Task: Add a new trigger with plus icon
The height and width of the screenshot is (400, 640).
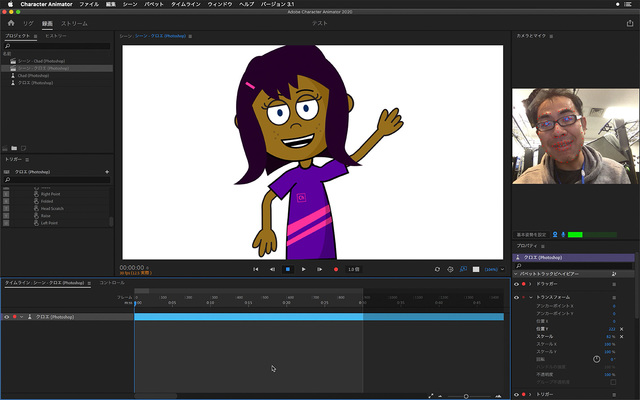Action: tap(106, 171)
